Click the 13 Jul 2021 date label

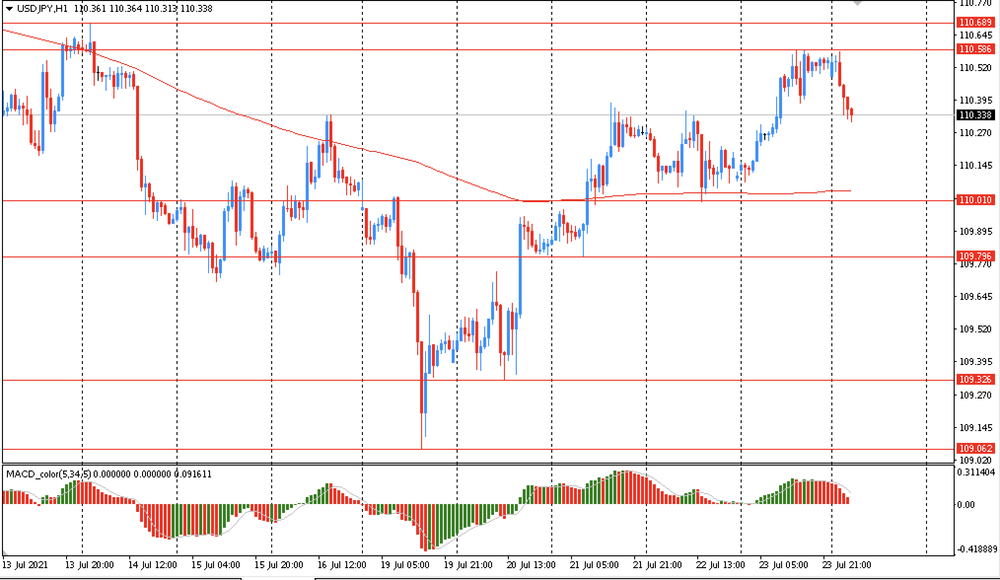click(x=24, y=565)
